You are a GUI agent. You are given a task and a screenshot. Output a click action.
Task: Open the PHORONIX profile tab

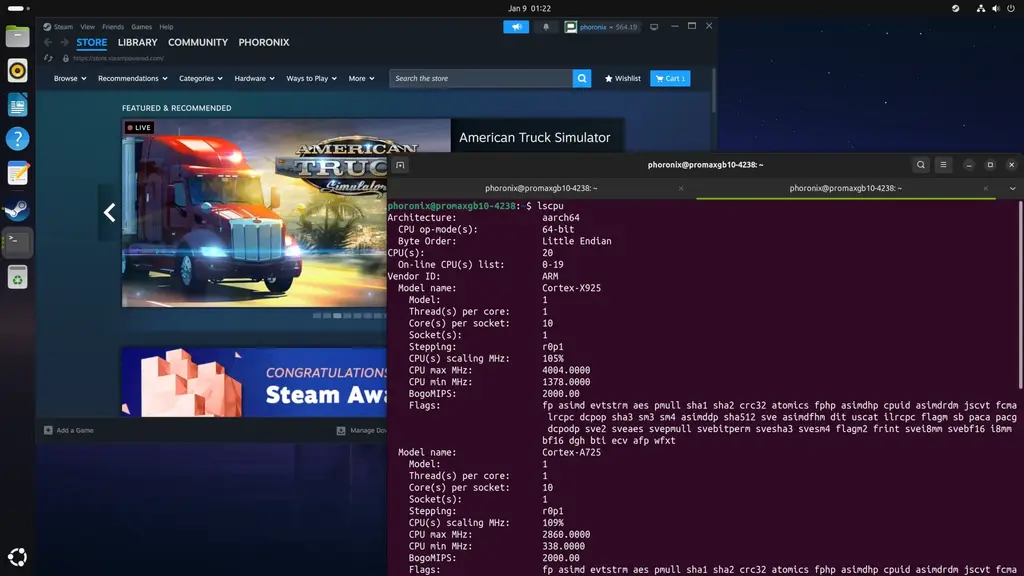[x=264, y=42]
